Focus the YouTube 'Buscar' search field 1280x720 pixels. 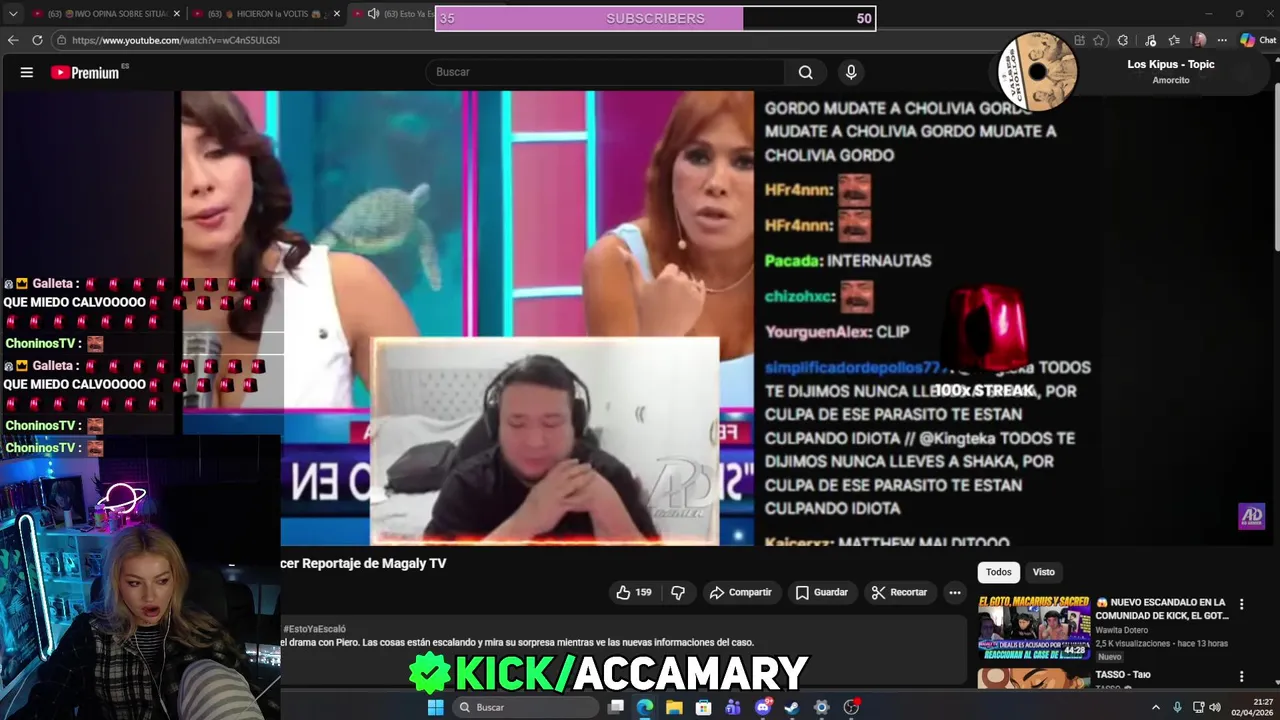click(x=606, y=72)
